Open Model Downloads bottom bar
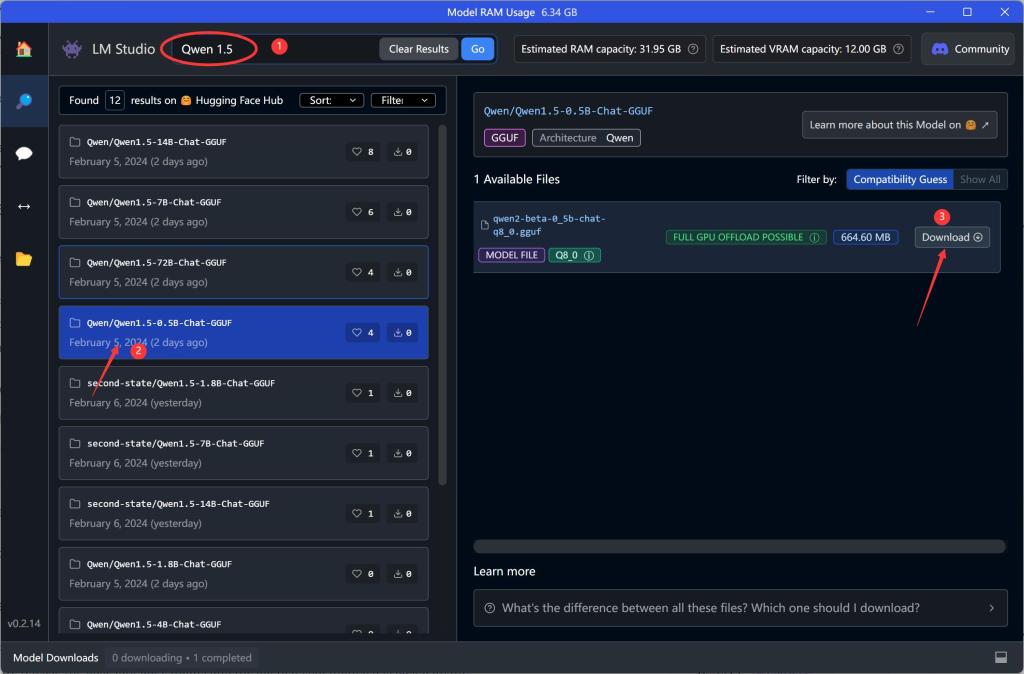The width and height of the screenshot is (1024, 674). (x=56, y=658)
